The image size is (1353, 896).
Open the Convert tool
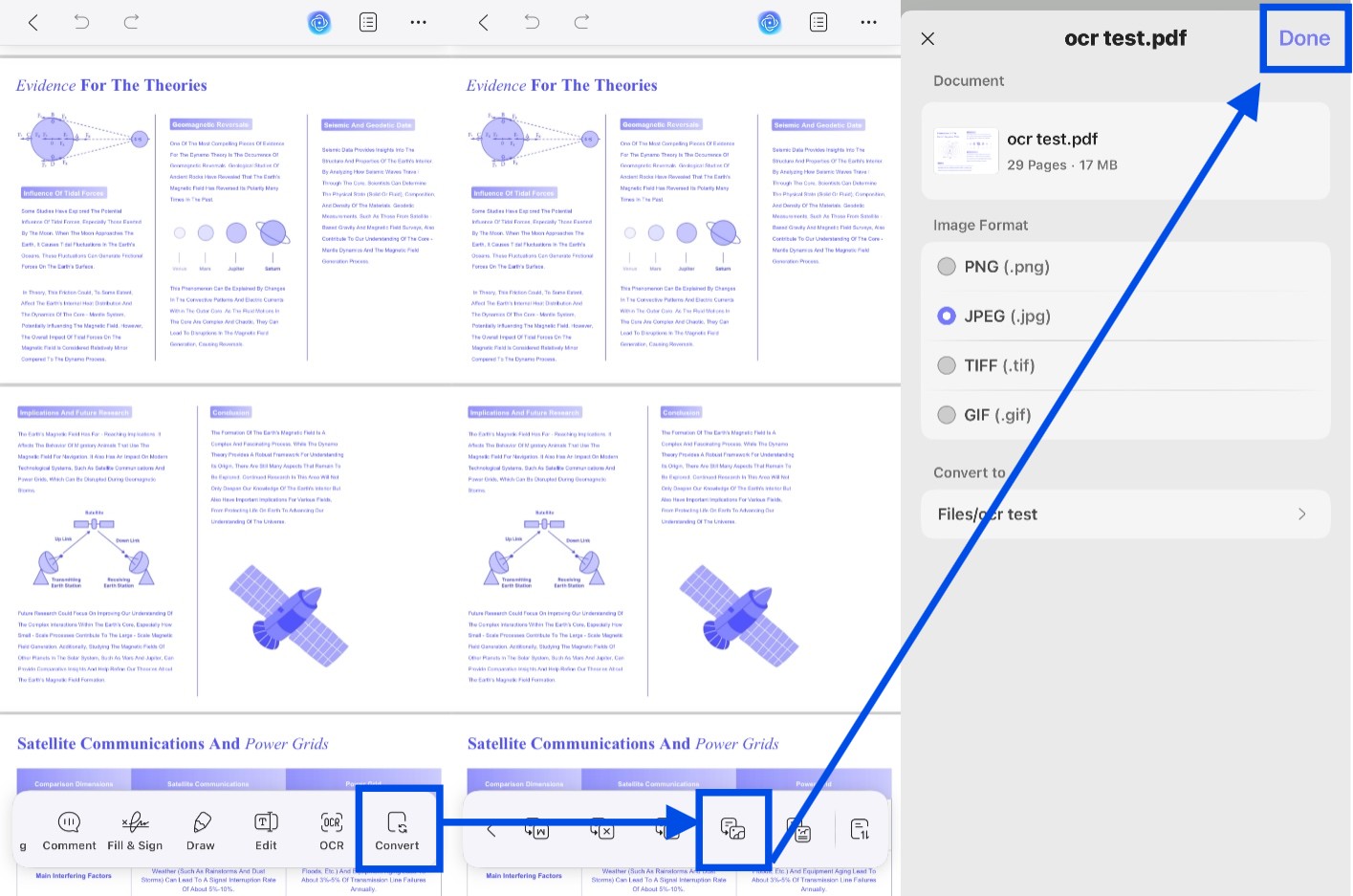pyautogui.click(x=398, y=830)
